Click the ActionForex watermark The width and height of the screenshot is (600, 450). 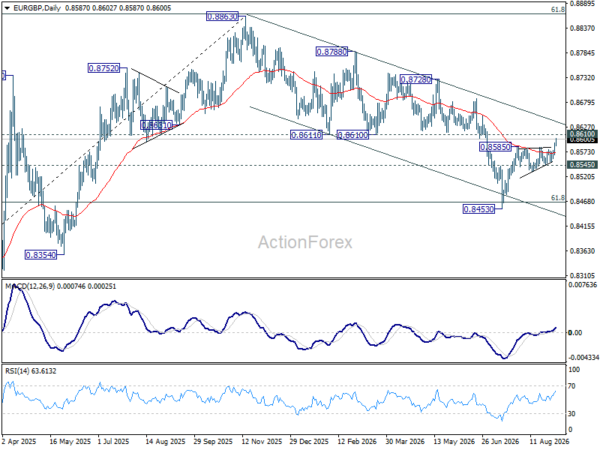pyautogui.click(x=305, y=242)
